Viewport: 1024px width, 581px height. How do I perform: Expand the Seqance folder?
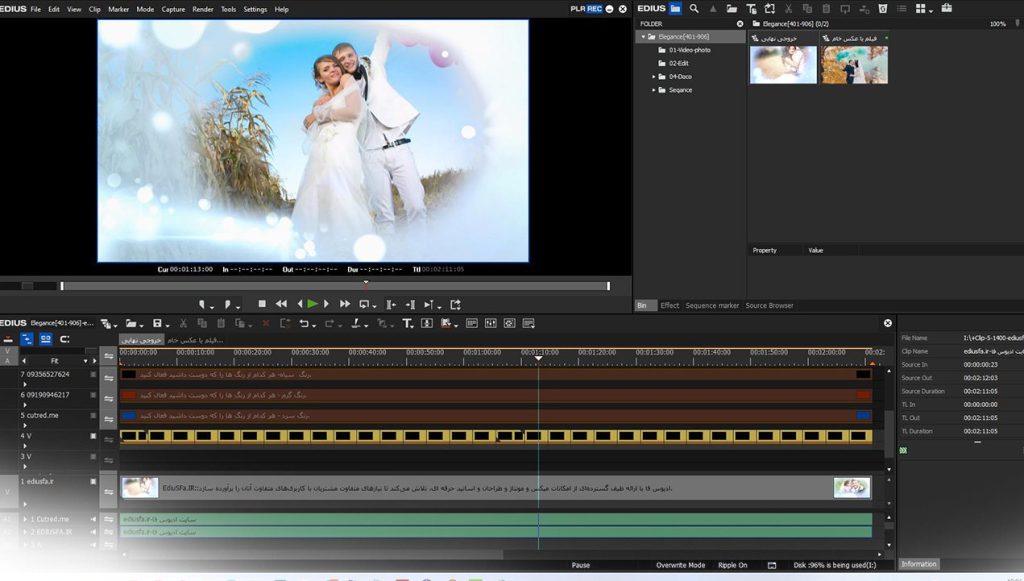click(654, 90)
